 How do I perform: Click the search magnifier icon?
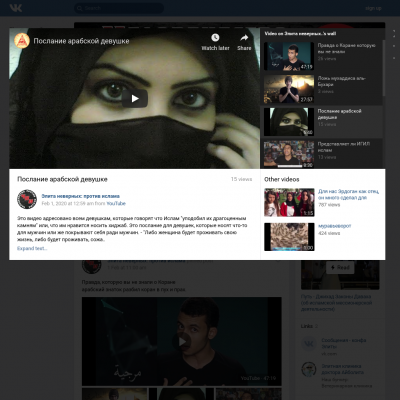click(x=80, y=8)
